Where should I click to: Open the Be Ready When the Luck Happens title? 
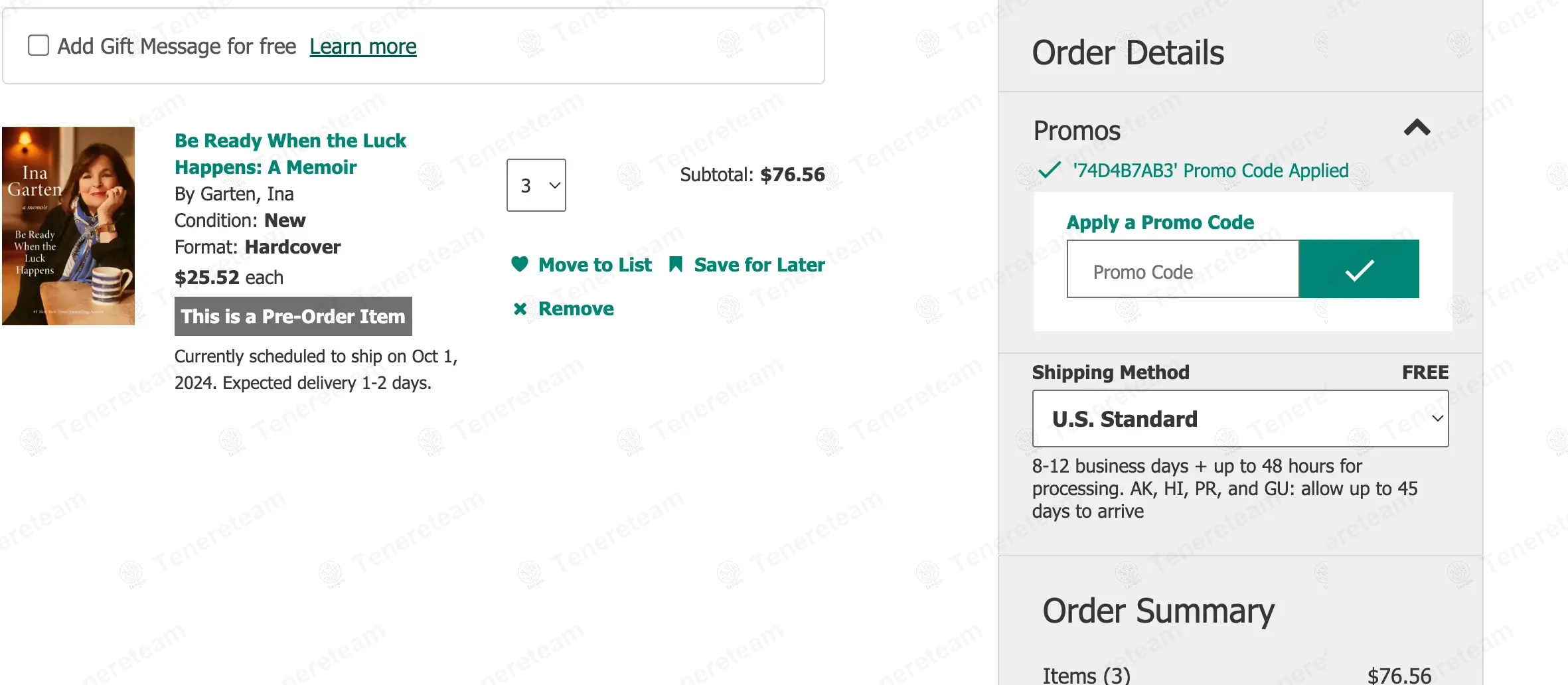coord(290,153)
